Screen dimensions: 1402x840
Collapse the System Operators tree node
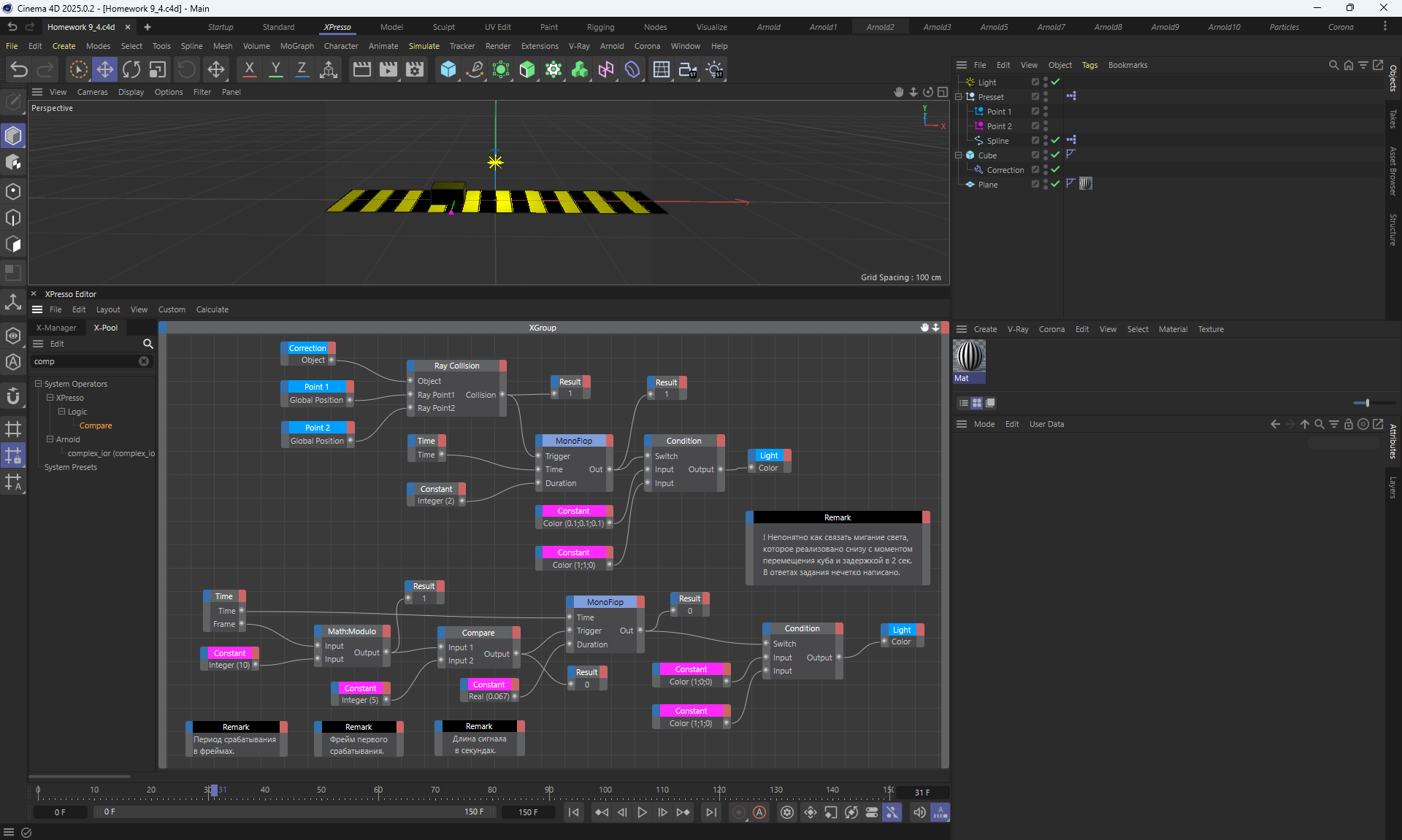coord(38,383)
